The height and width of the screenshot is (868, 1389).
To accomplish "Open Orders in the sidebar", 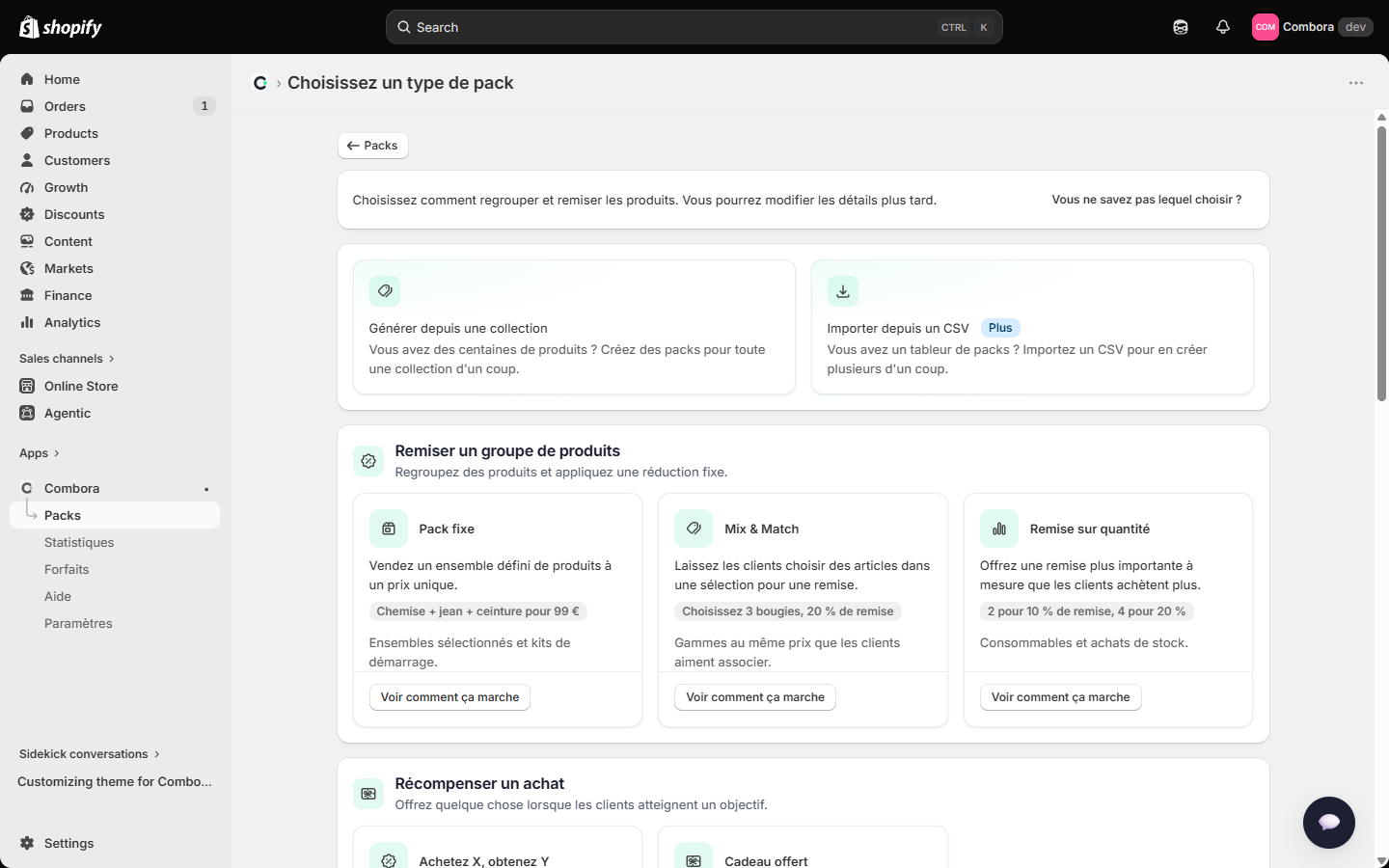I will coord(115,106).
